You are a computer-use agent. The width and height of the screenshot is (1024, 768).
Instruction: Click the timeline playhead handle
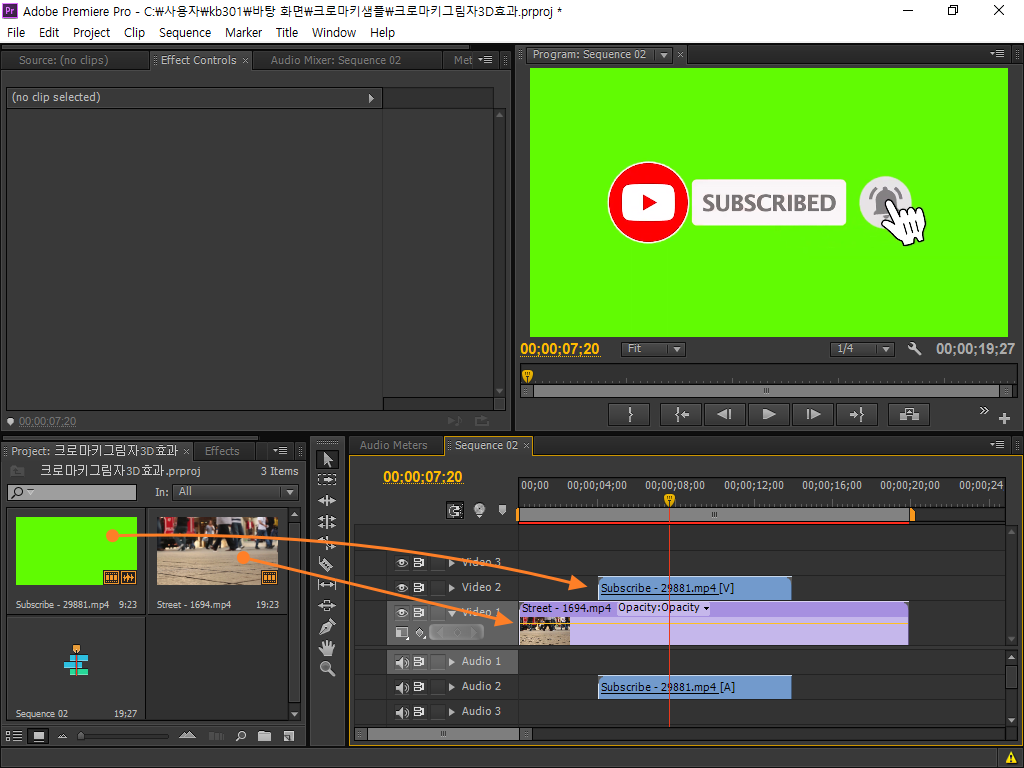coord(669,500)
